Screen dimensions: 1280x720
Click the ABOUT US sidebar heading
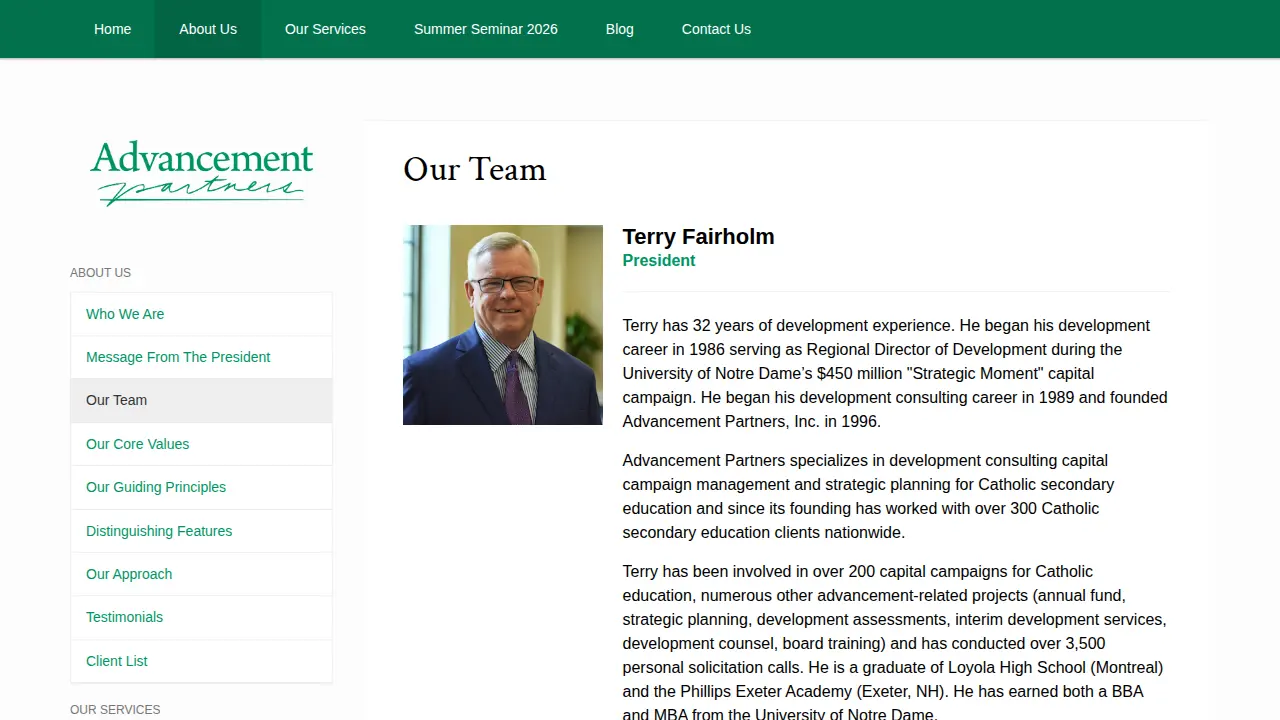(x=100, y=273)
